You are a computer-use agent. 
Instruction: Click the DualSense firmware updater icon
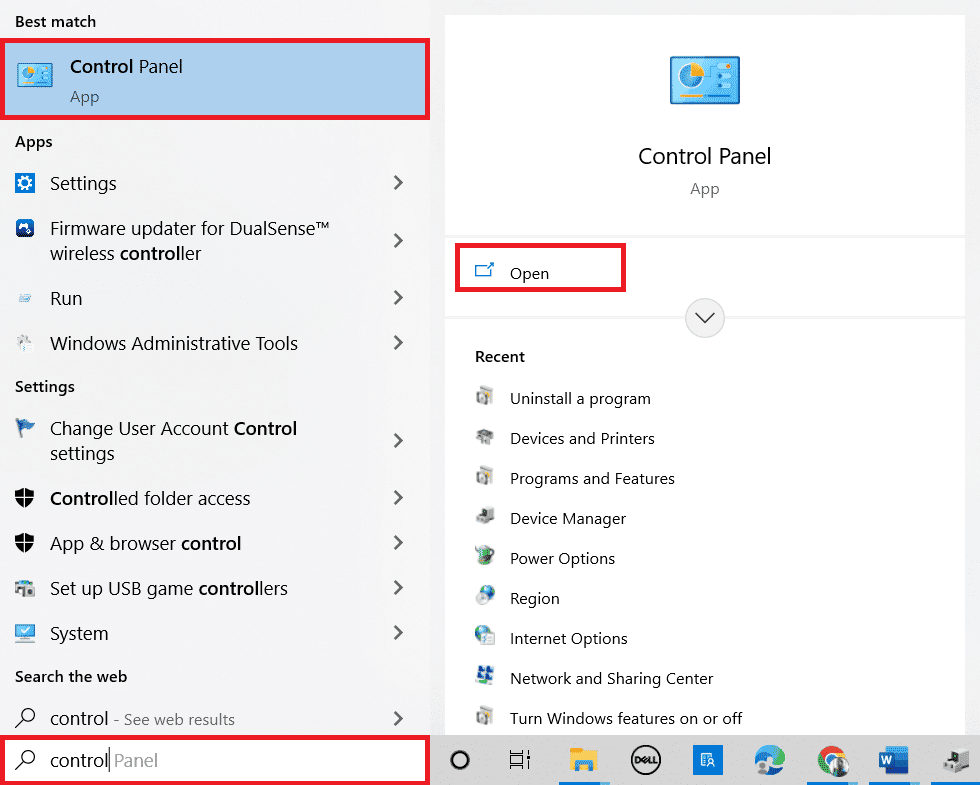25,229
